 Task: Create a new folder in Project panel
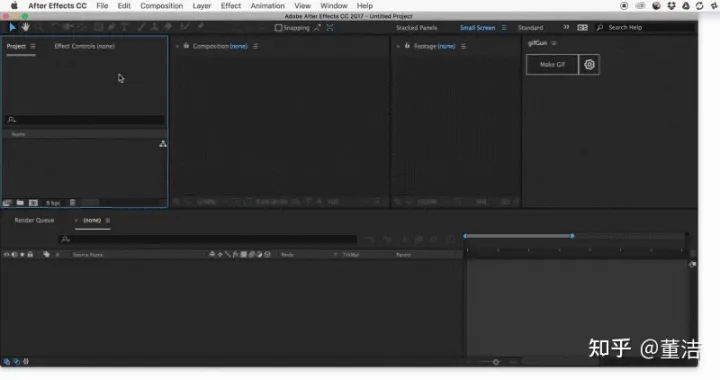(x=20, y=202)
